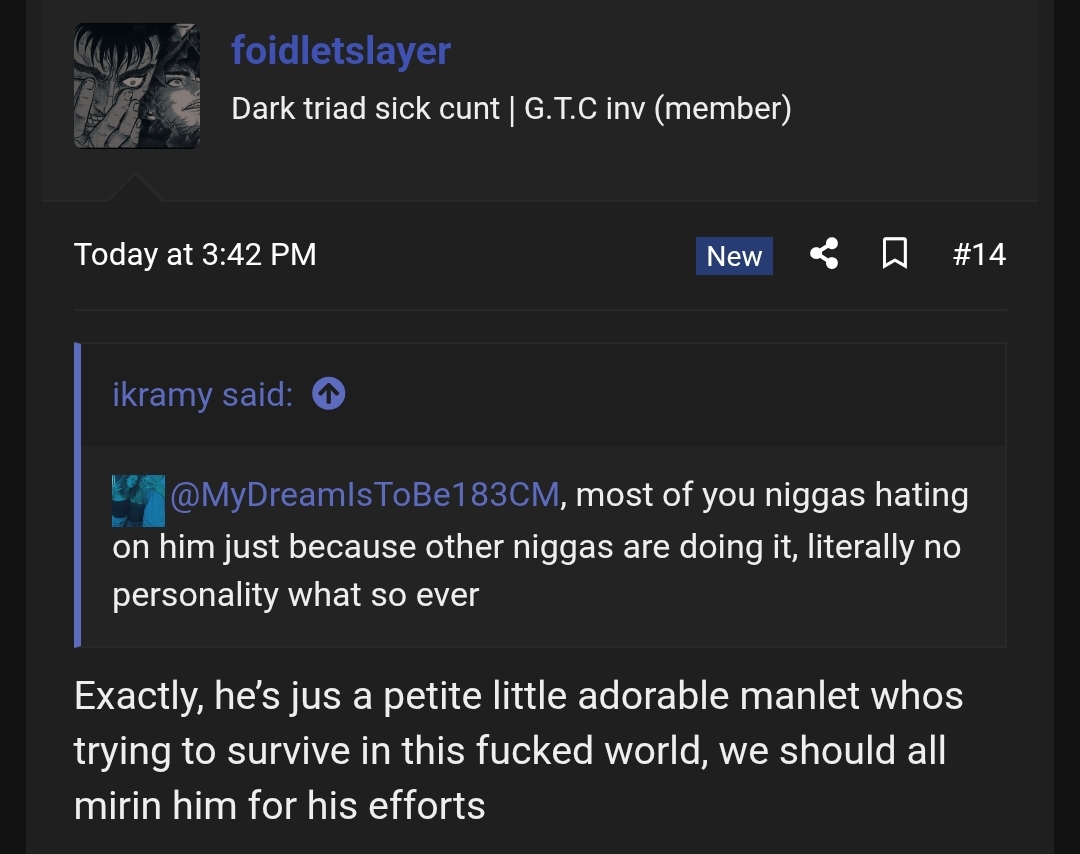The width and height of the screenshot is (1080, 854).
Task: Jump to the original post via the up-arrow icon
Action: 328,395
